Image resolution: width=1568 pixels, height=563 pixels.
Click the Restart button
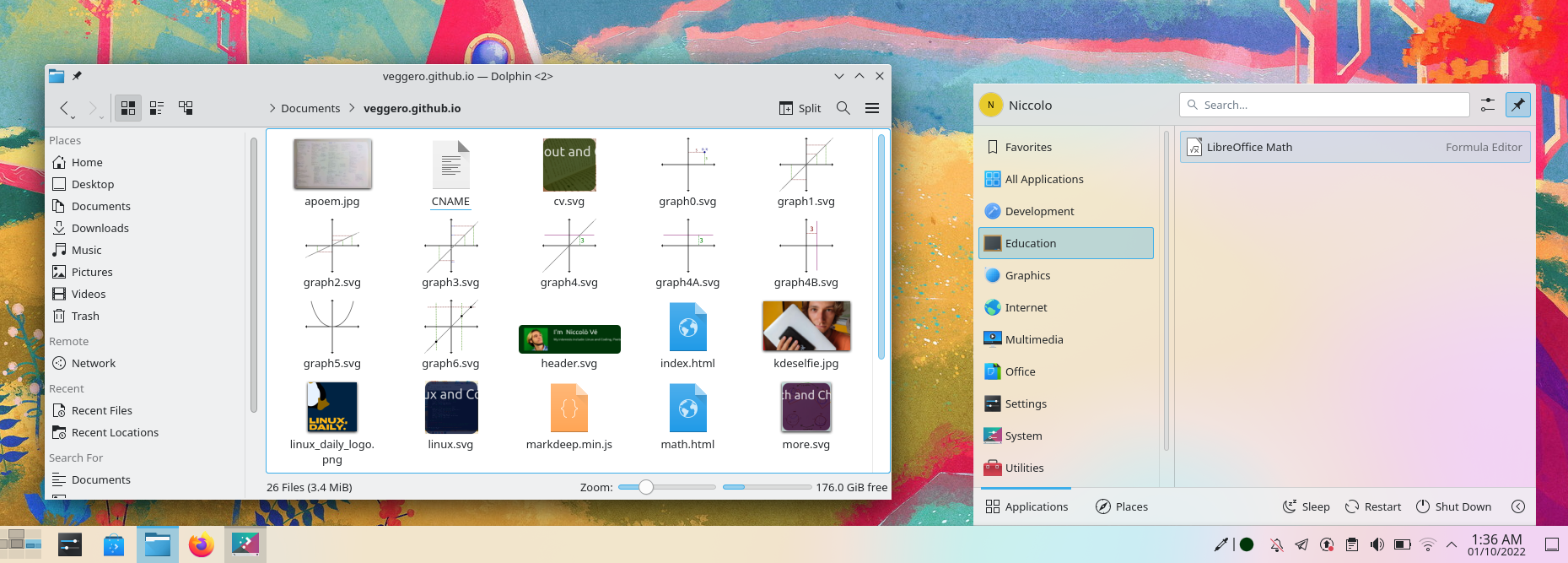pyautogui.click(x=1373, y=506)
